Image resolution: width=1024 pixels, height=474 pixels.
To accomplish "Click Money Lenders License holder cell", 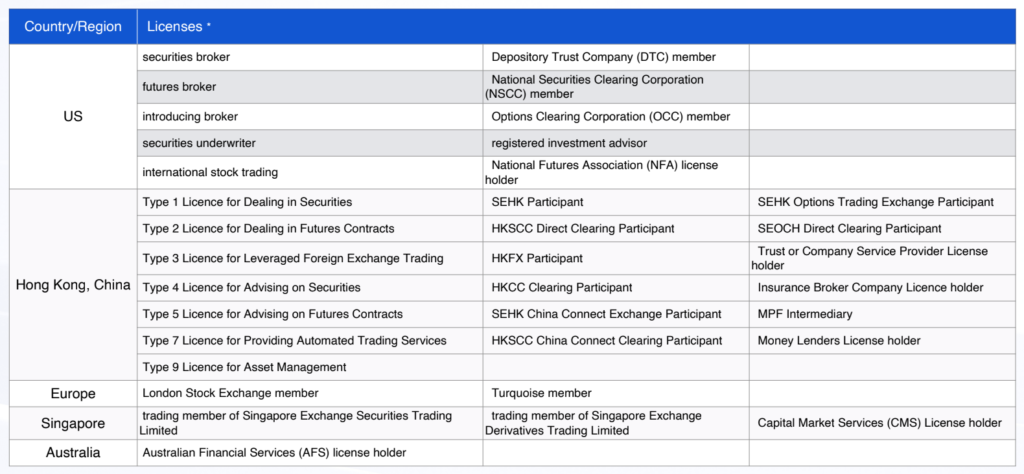I will click(882, 341).
